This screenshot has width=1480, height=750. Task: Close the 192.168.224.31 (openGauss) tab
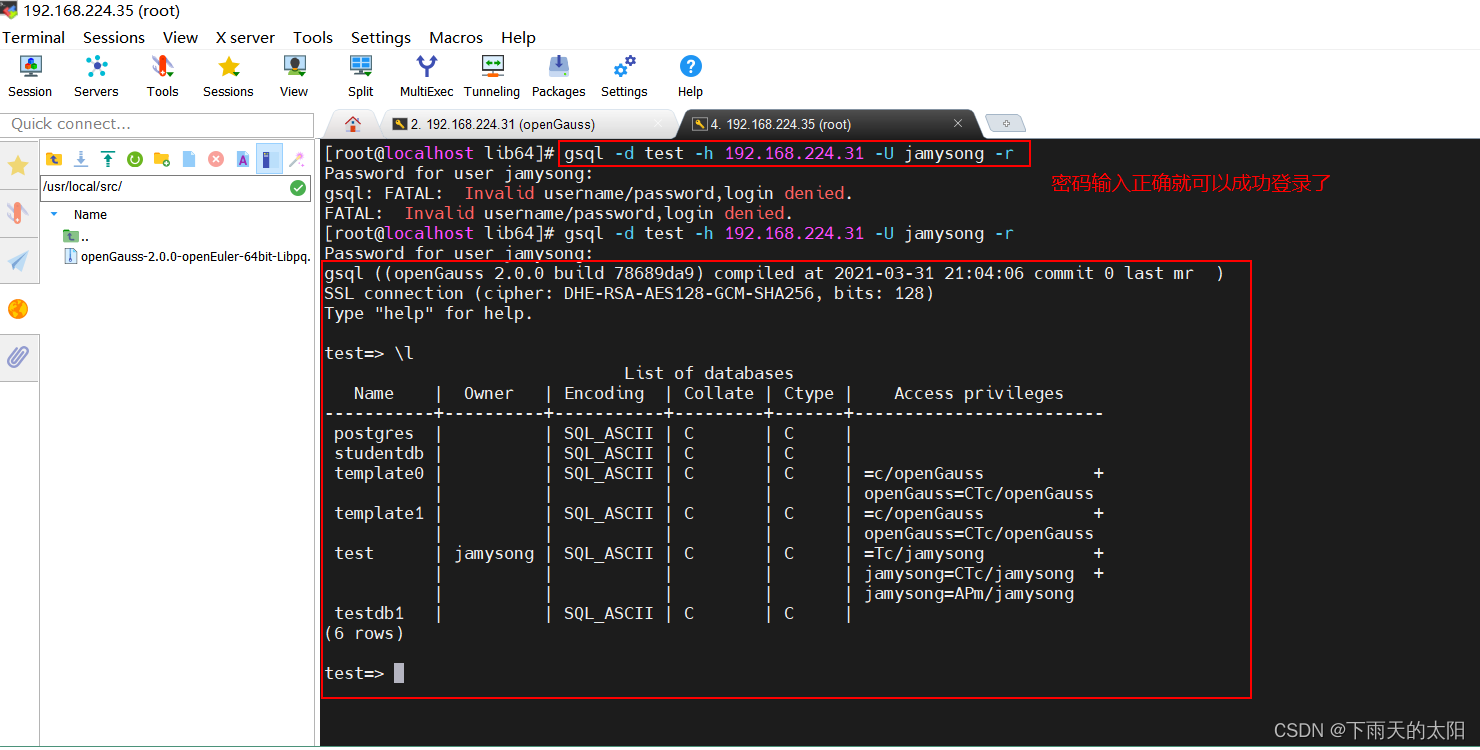coord(658,124)
